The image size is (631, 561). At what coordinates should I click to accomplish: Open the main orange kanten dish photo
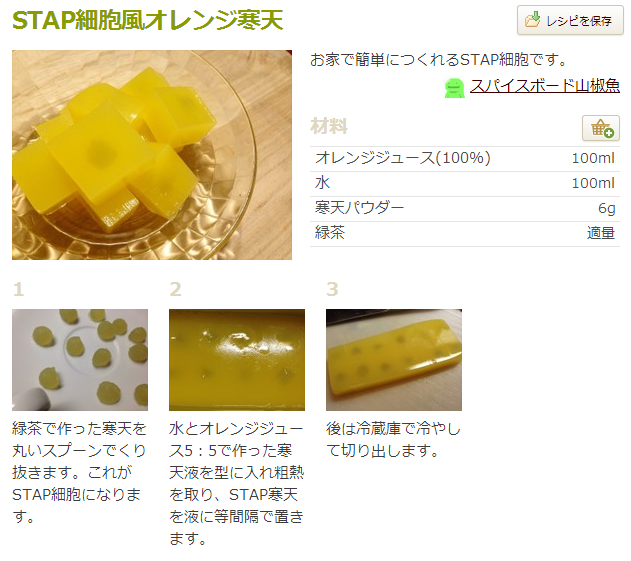click(152, 155)
